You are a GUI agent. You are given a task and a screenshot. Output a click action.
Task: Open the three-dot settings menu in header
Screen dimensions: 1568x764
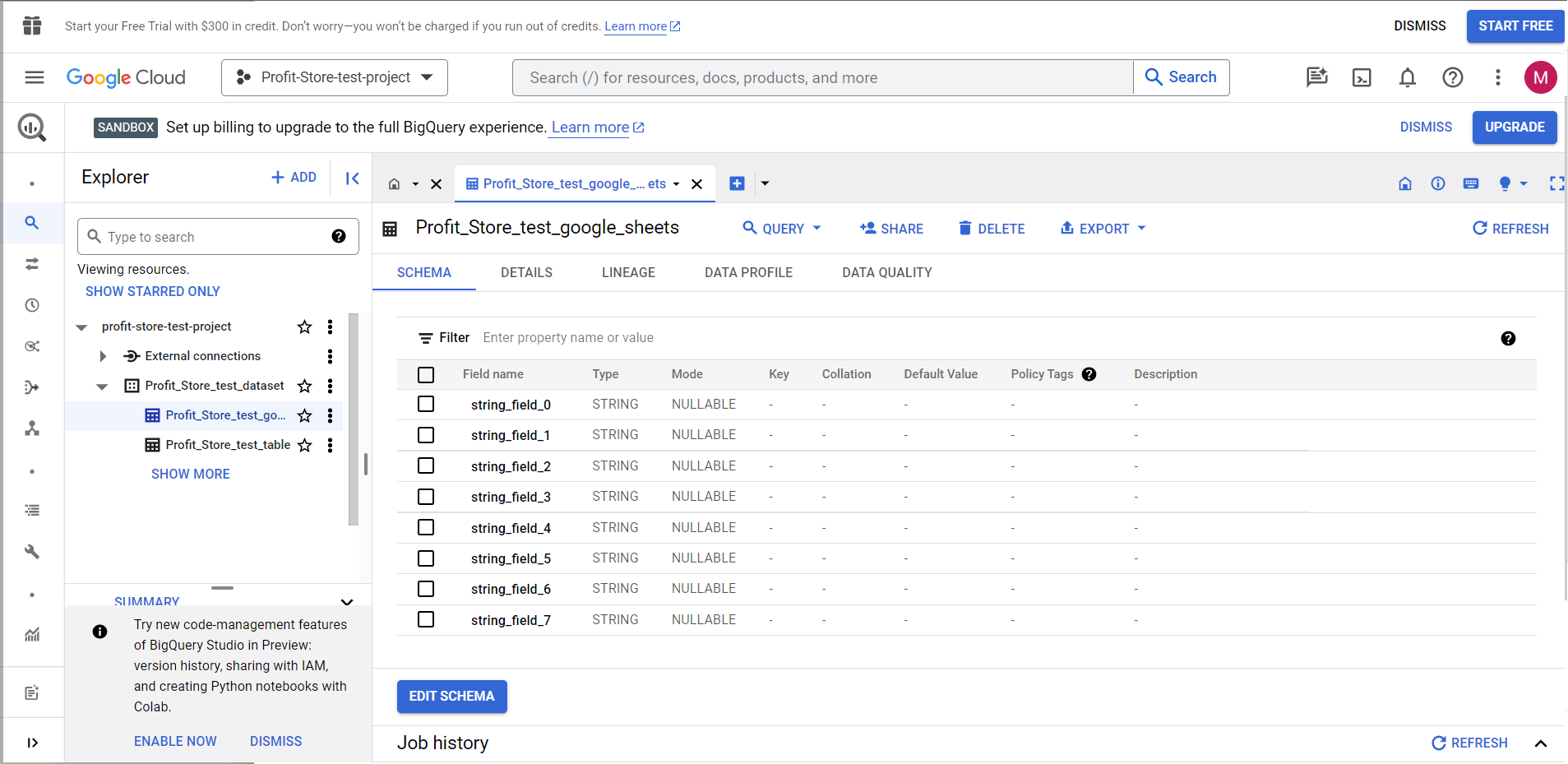1498,77
